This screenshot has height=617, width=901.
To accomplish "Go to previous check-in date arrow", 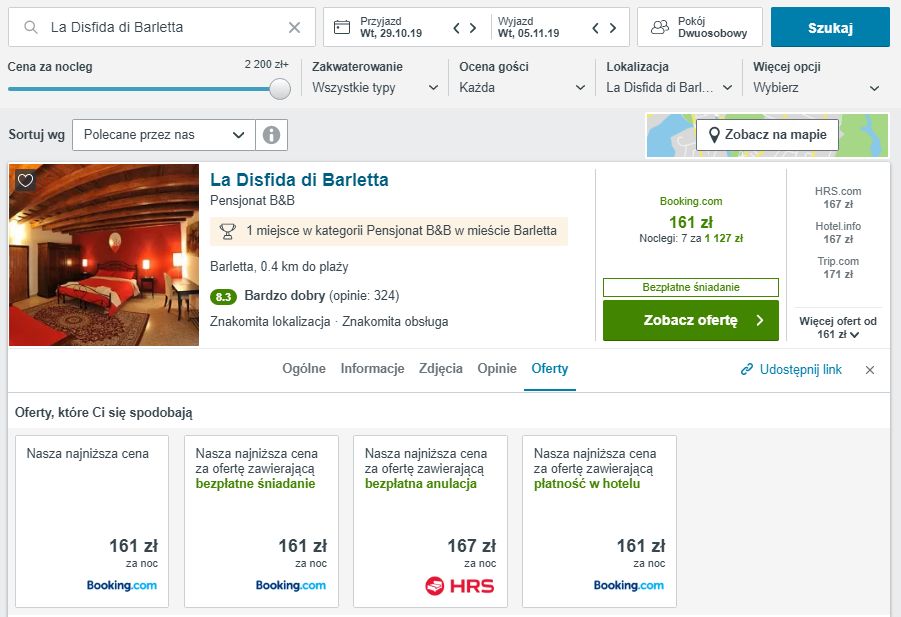I will click(457, 28).
